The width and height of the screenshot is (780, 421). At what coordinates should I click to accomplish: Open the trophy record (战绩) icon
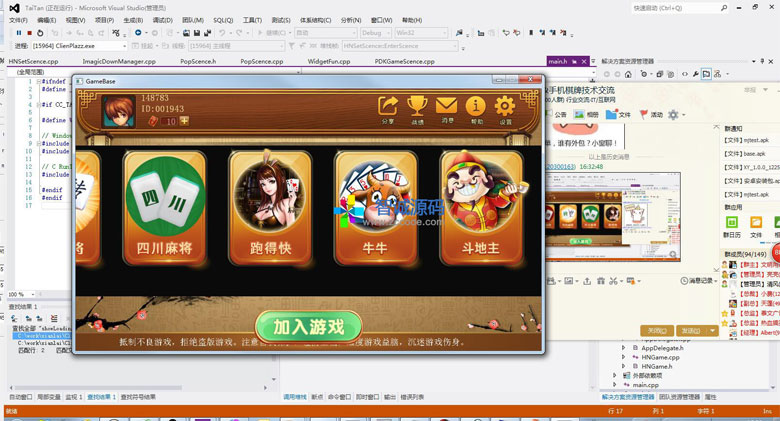point(417,106)
